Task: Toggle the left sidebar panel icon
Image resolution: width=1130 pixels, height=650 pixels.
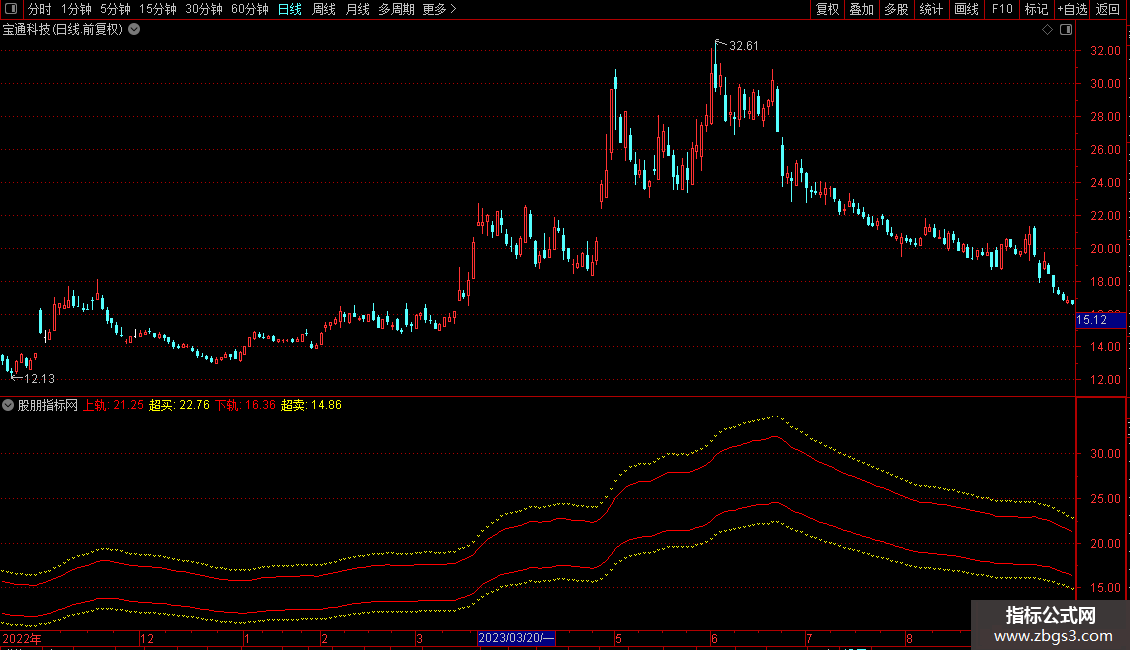Action: click(x=11, y=9)
